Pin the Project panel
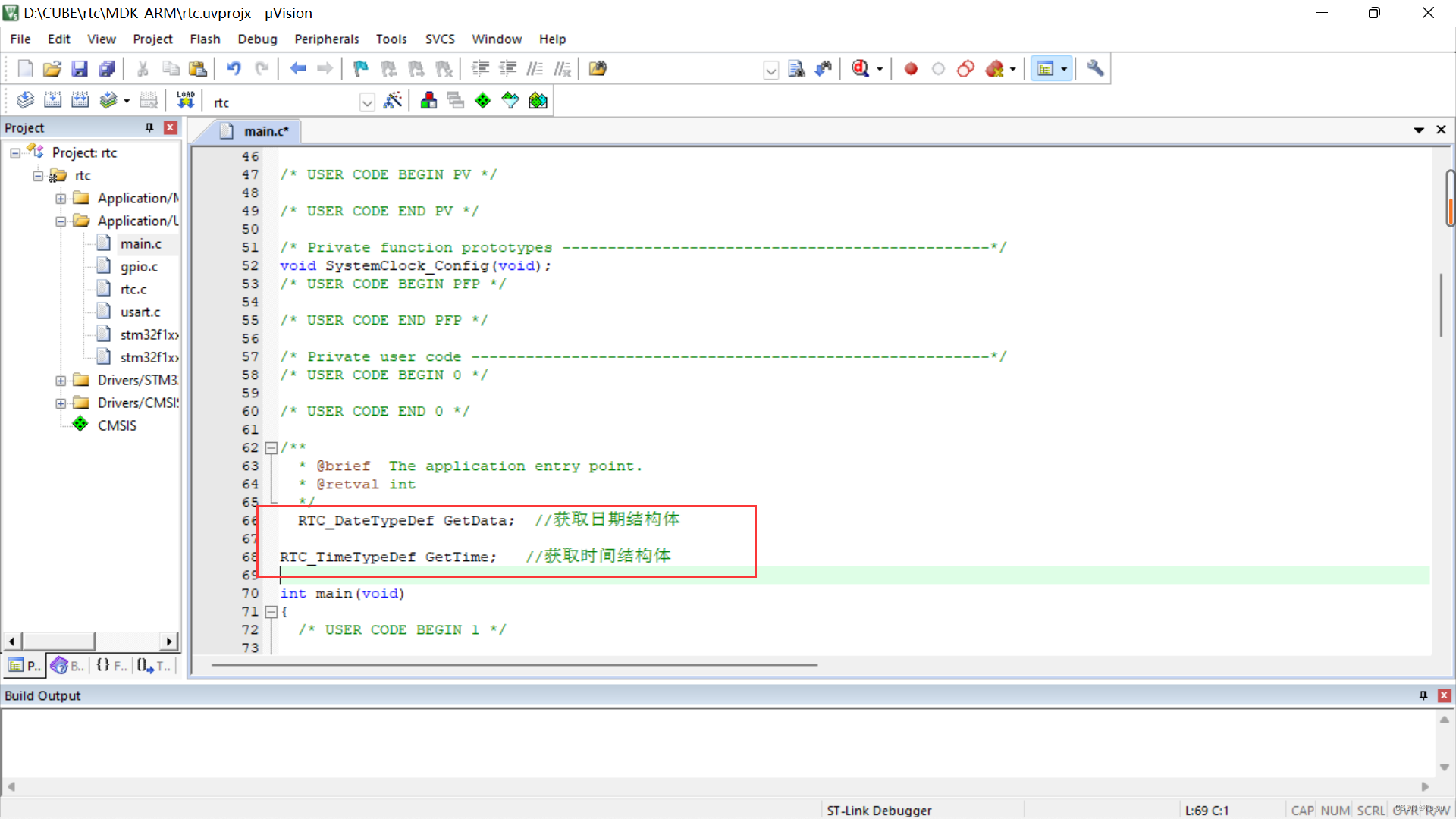The height and width of the screenshot is (819, 1456). [x=149, y=127]
